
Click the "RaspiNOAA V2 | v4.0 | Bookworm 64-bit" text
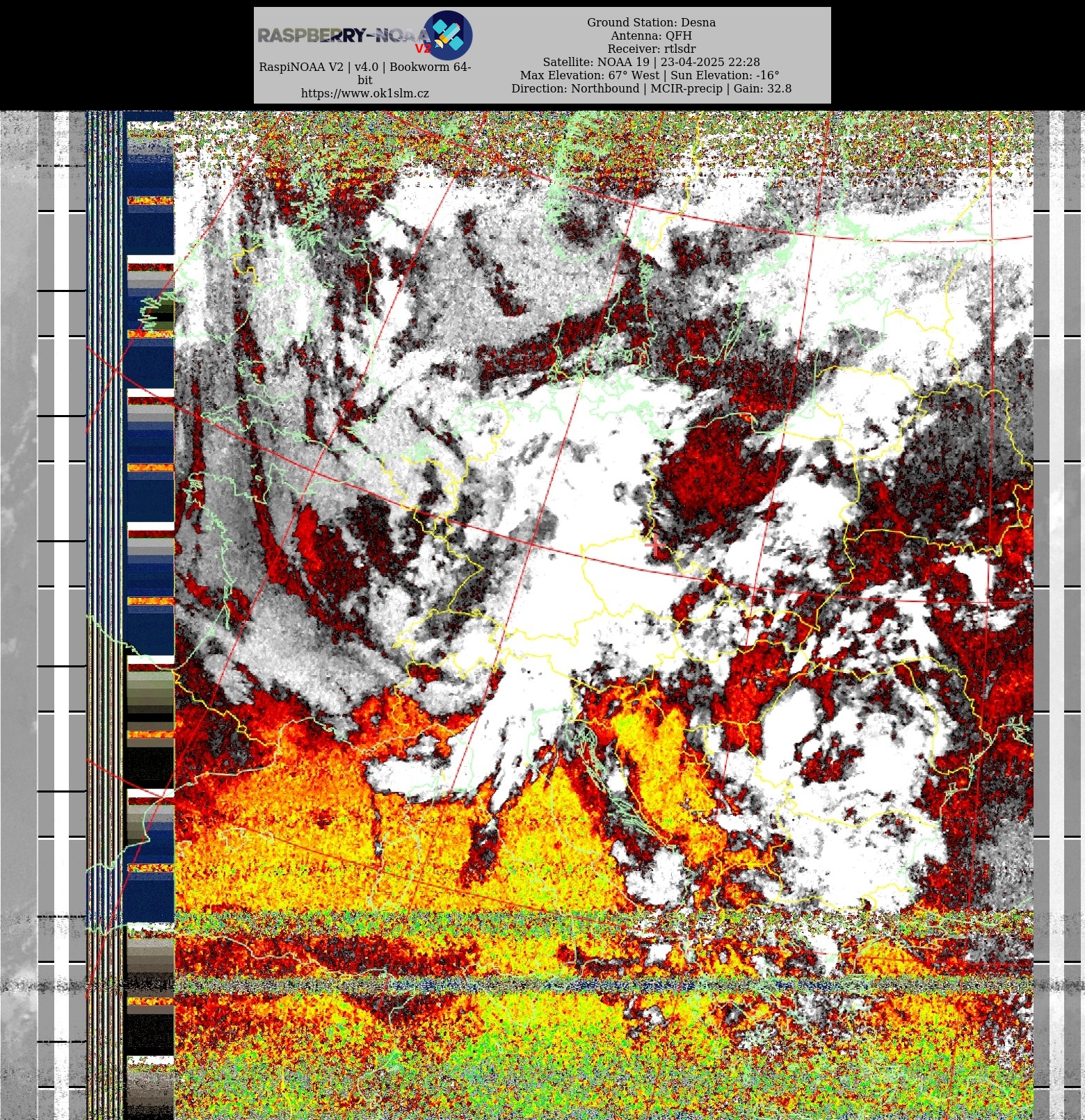pyautogui.click(x=364, y=73)
